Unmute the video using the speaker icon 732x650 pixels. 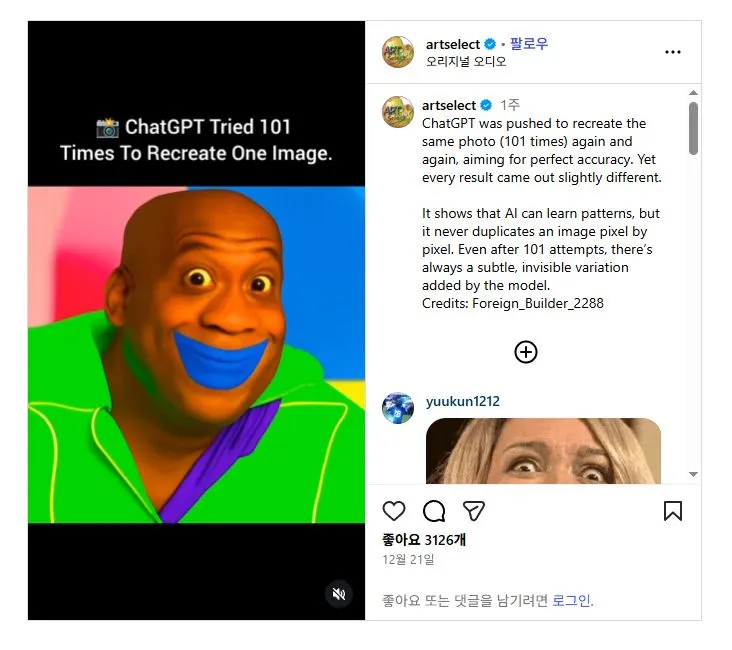(339, 594)
